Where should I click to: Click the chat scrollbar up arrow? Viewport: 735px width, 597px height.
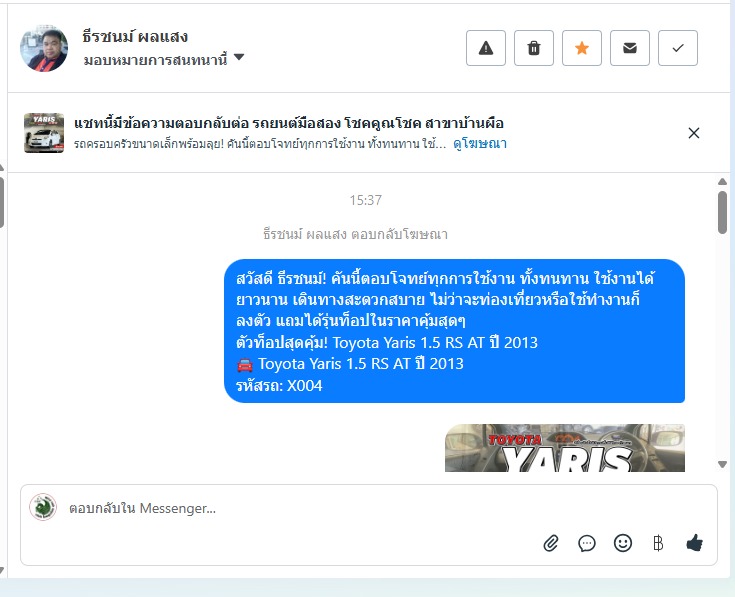point(722,181)
